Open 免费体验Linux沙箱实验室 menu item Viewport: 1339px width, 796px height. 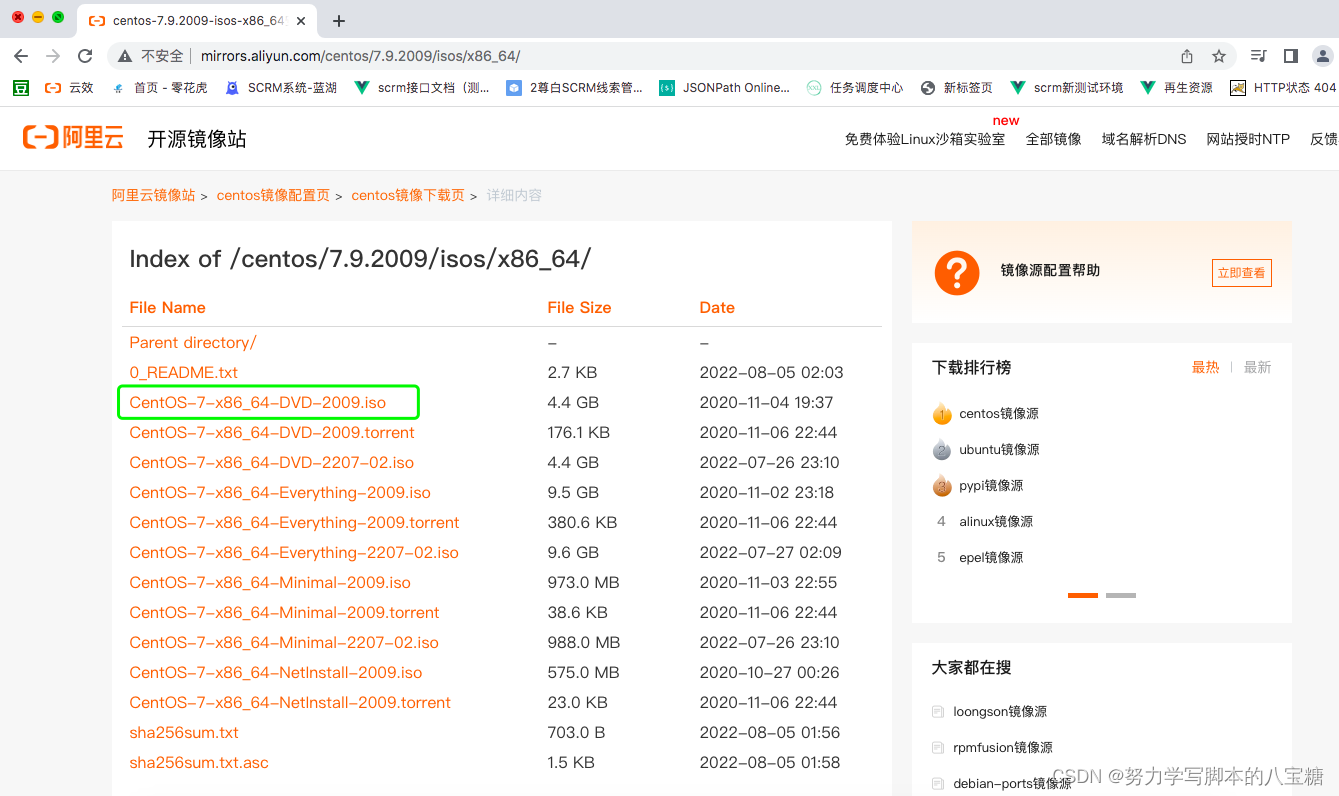coord(925,139)
